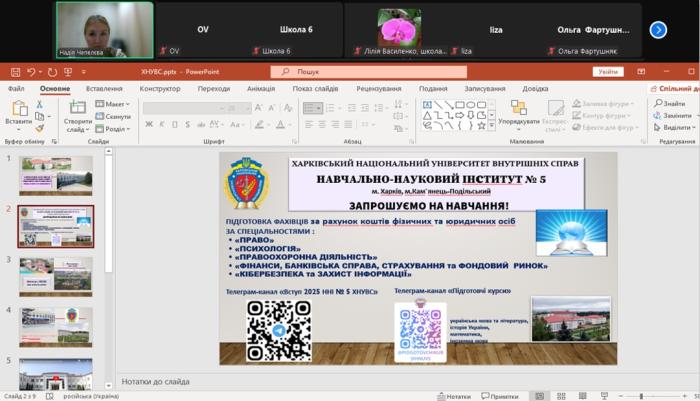Select slide 4 thumbnail in panel
Image resolution: width=700 pixels, height=401 pixels.
pos(55,325)
